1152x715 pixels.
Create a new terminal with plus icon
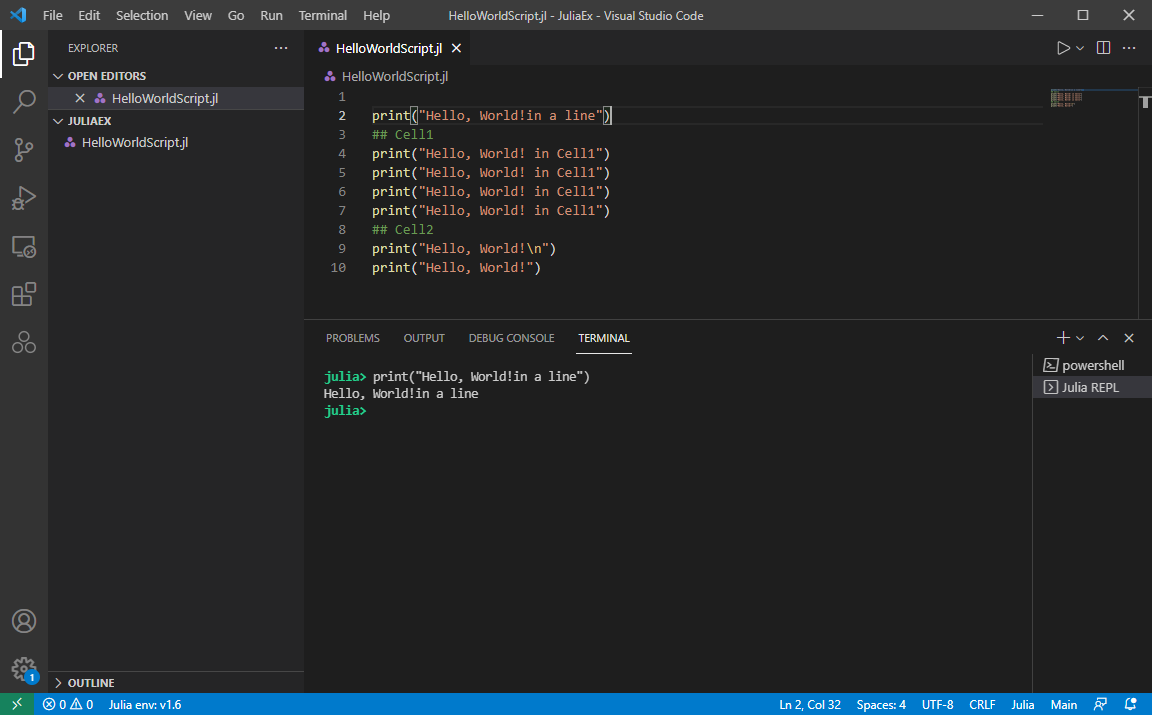[1062, 338]
